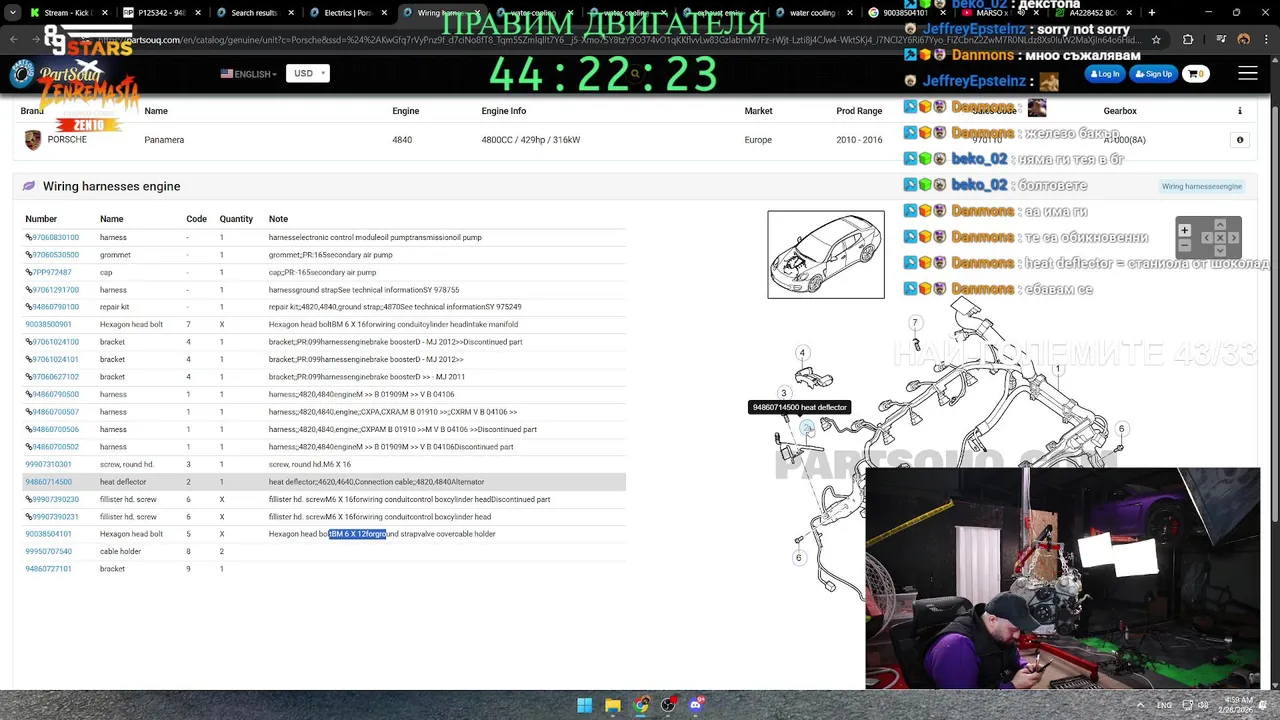
Task: Open Discord from the taskbar
Action: point(696,705)
